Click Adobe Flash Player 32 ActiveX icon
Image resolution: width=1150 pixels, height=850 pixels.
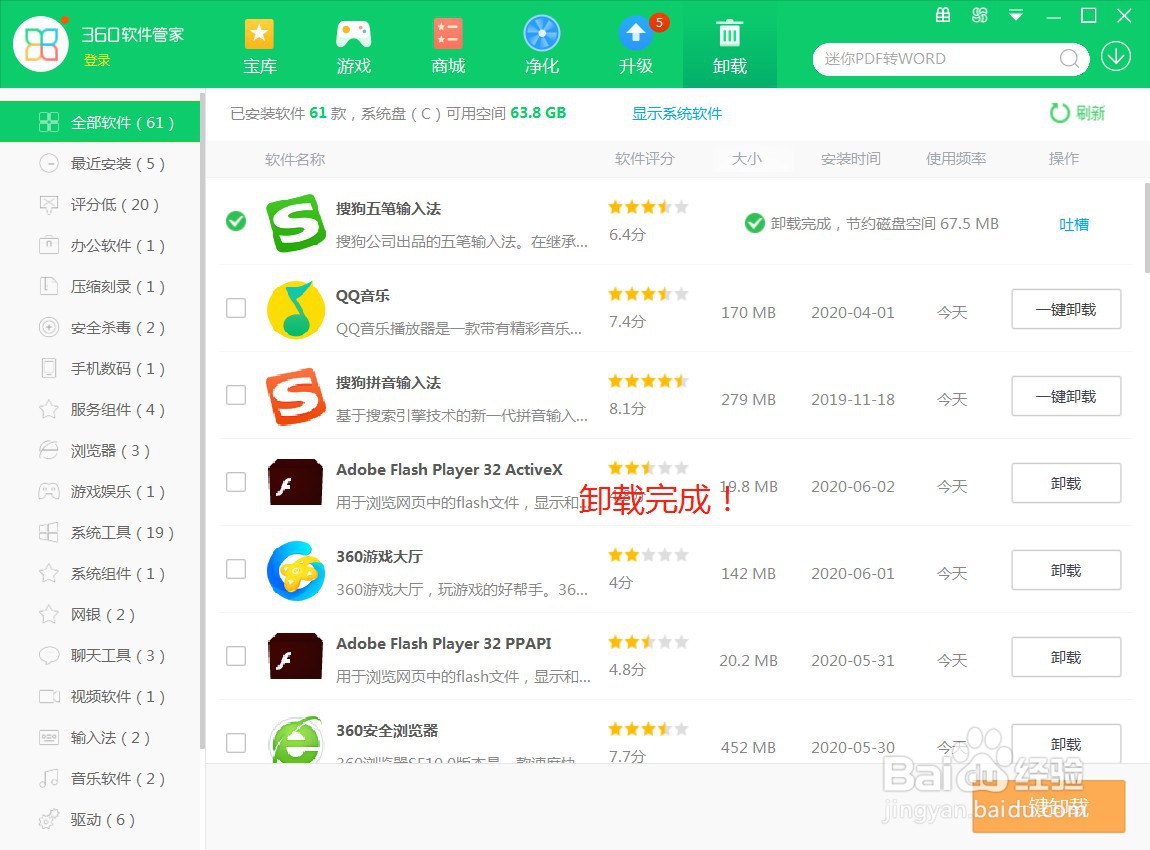(296, 483)
